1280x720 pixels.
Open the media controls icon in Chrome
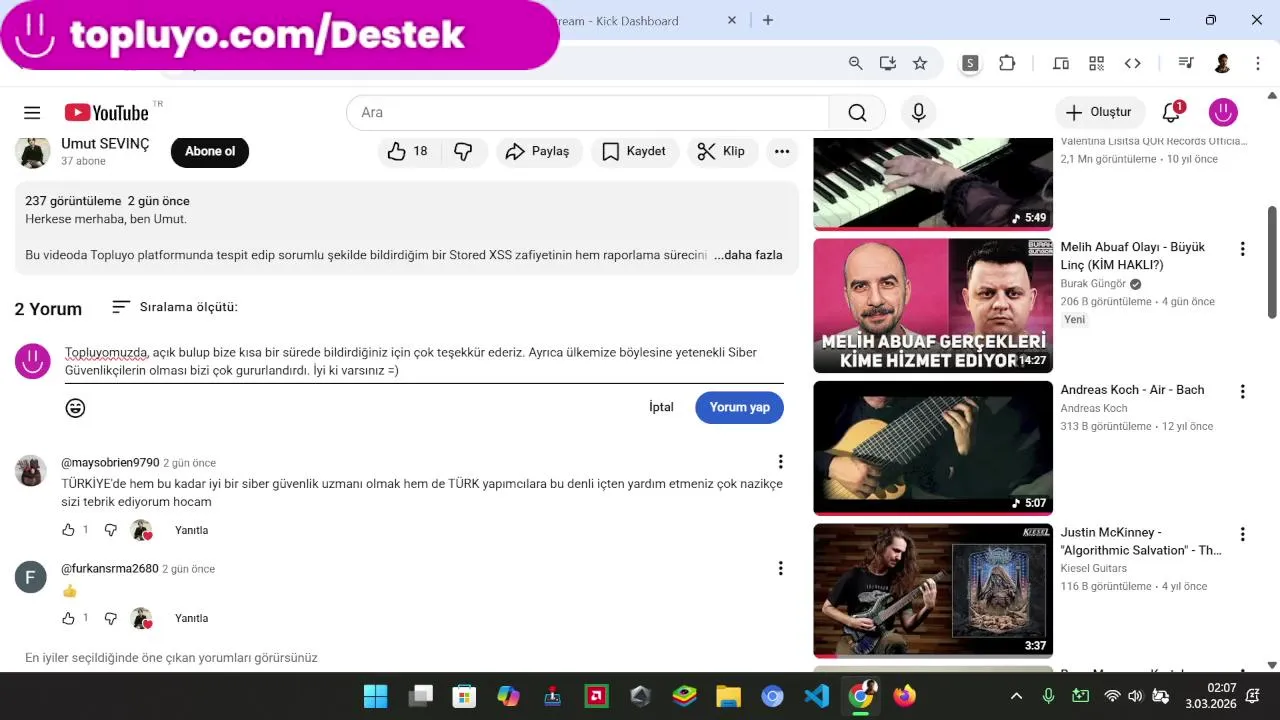coord(1186,63)
